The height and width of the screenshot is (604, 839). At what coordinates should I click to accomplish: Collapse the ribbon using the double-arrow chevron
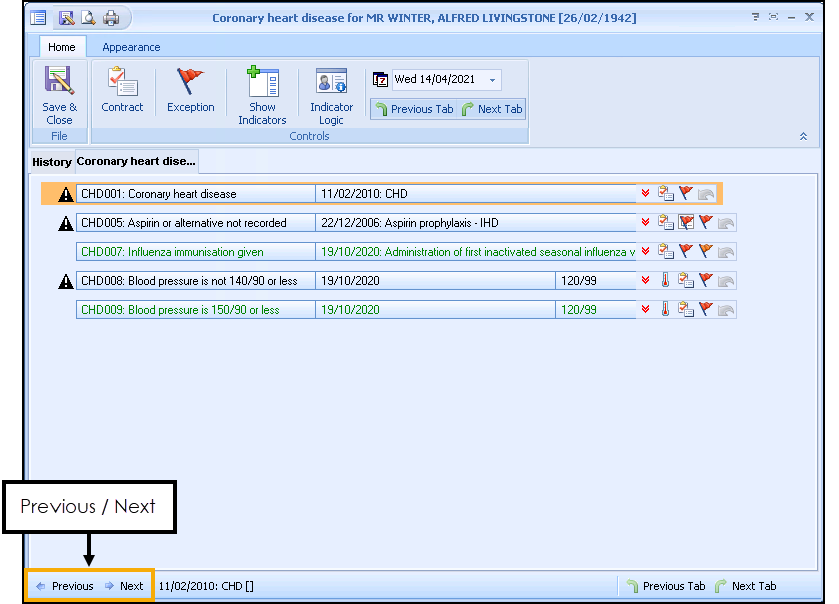(x=802, y=135)
